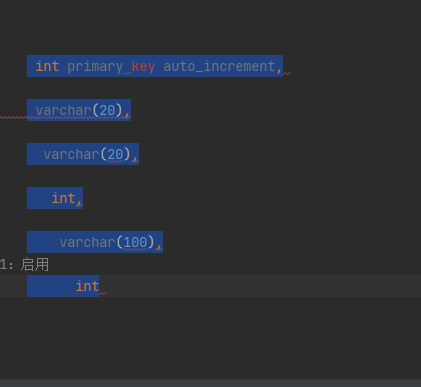Screen dimensions: 421x387
Task: Click the error squiggle after the last 'int'
Action: 103,293
